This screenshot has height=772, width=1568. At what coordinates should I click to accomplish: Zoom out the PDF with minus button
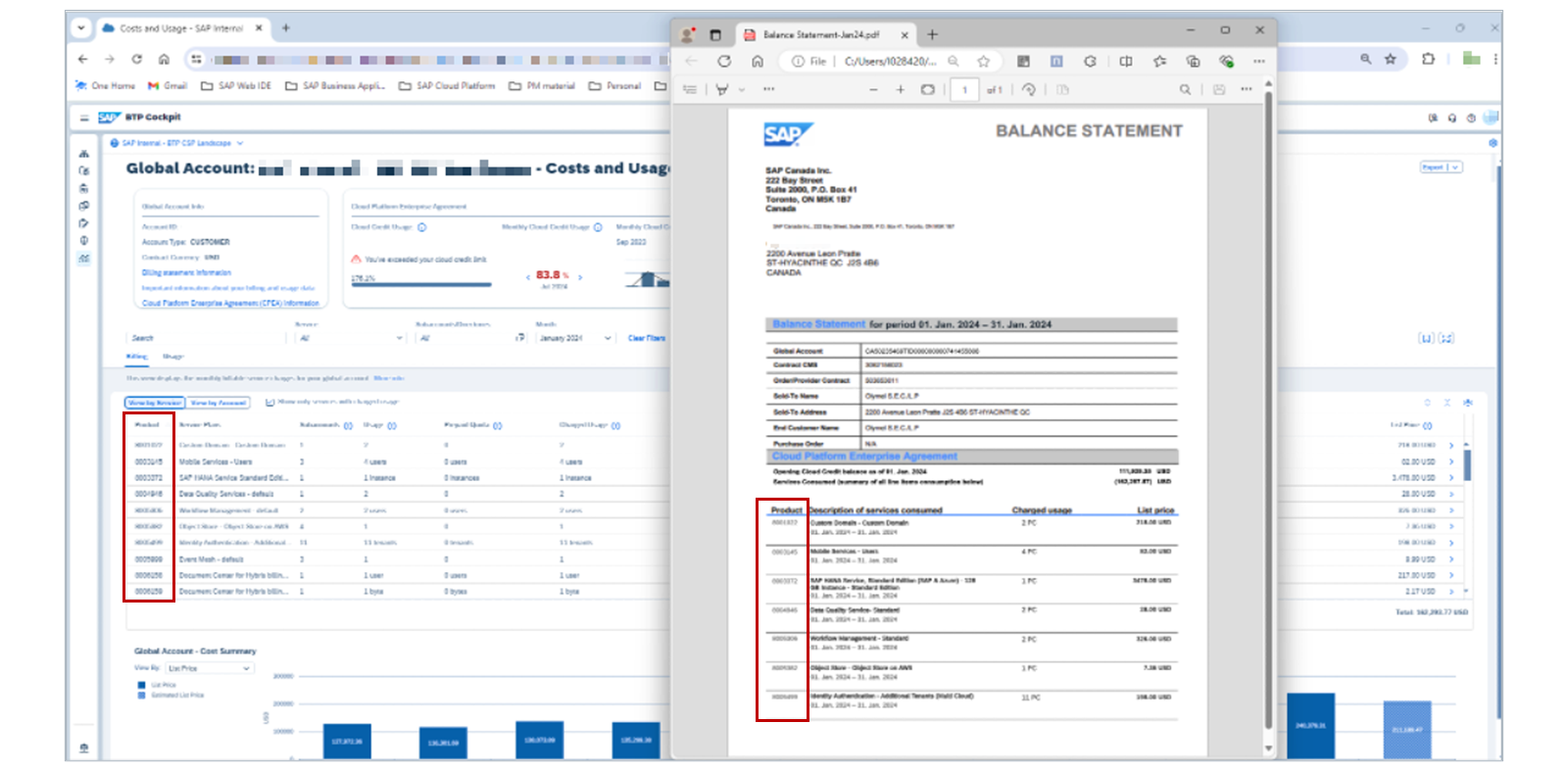click(x=873, y=89)
